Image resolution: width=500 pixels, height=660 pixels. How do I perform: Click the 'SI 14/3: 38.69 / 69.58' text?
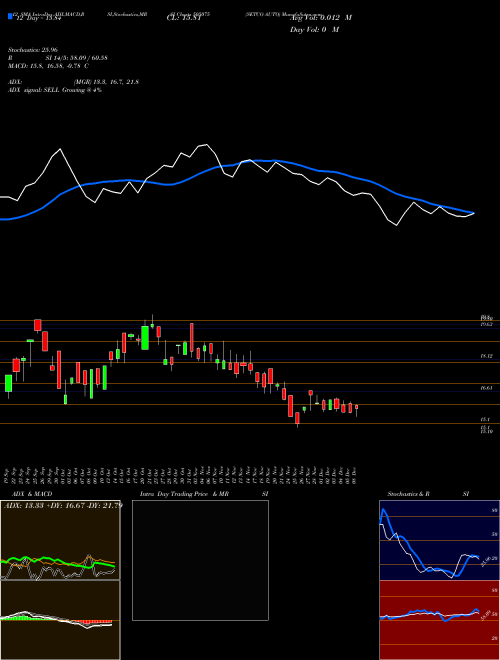(x=77, y=58)
